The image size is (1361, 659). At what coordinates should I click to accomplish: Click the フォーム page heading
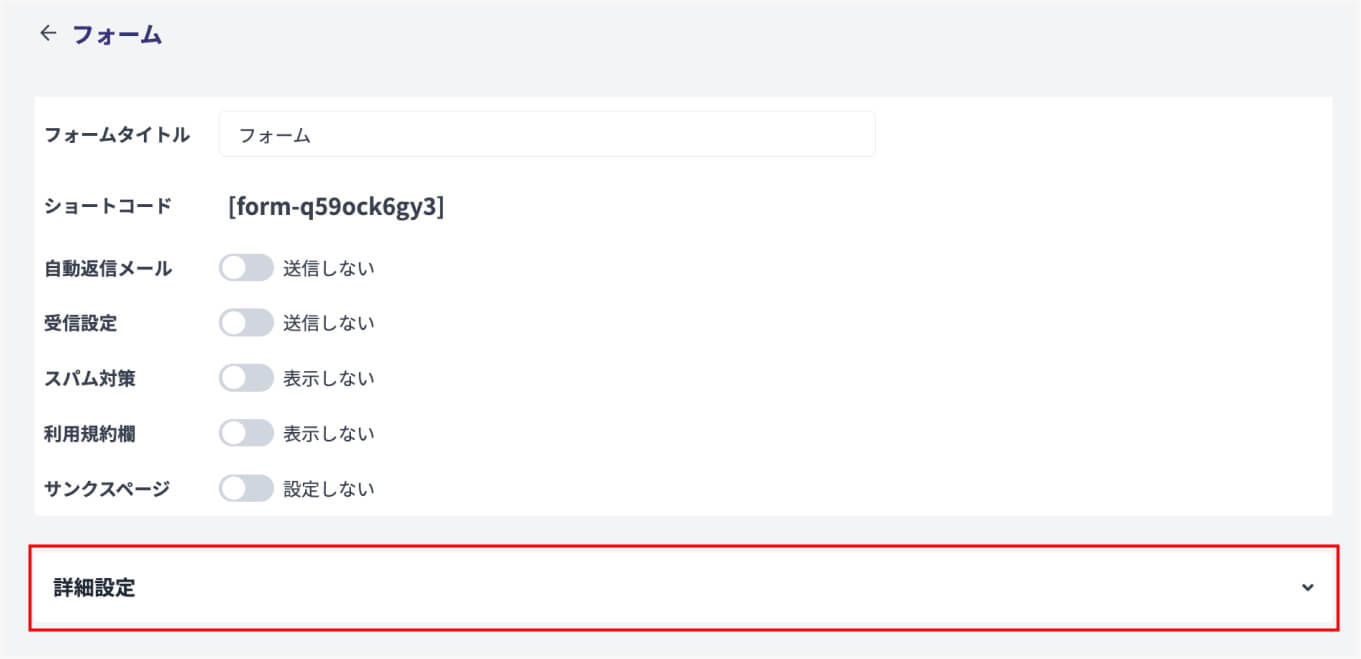117,35
